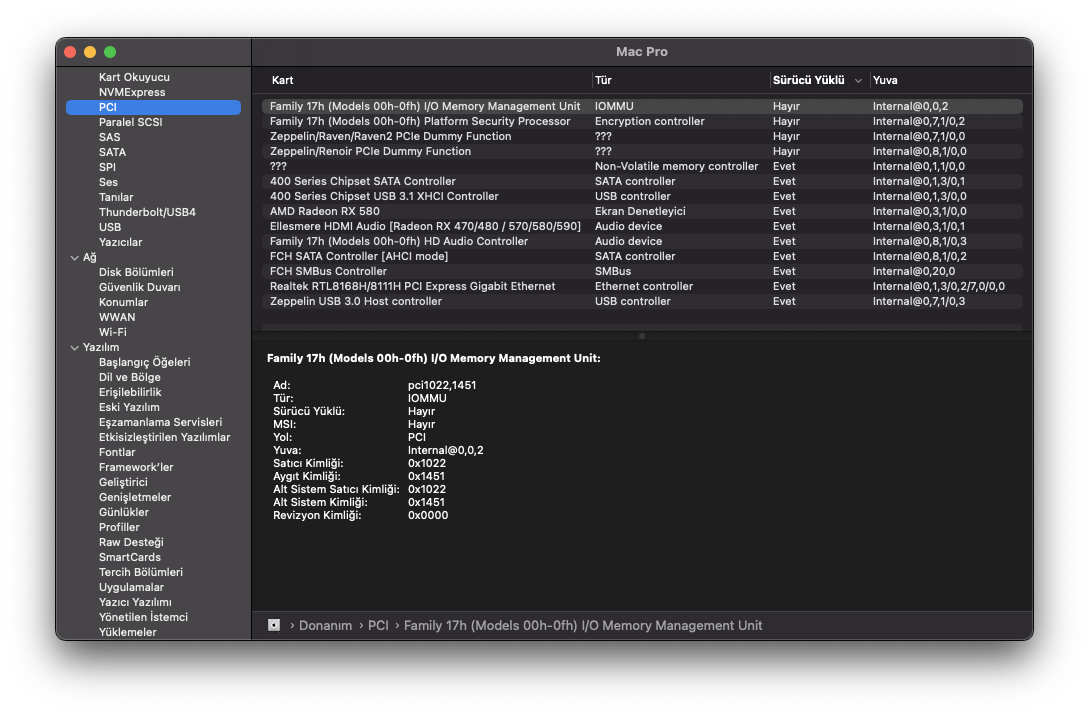The image size is (1089, 714).
Task: Click the split-view divider handle below the table
Action: click(641, 336)
